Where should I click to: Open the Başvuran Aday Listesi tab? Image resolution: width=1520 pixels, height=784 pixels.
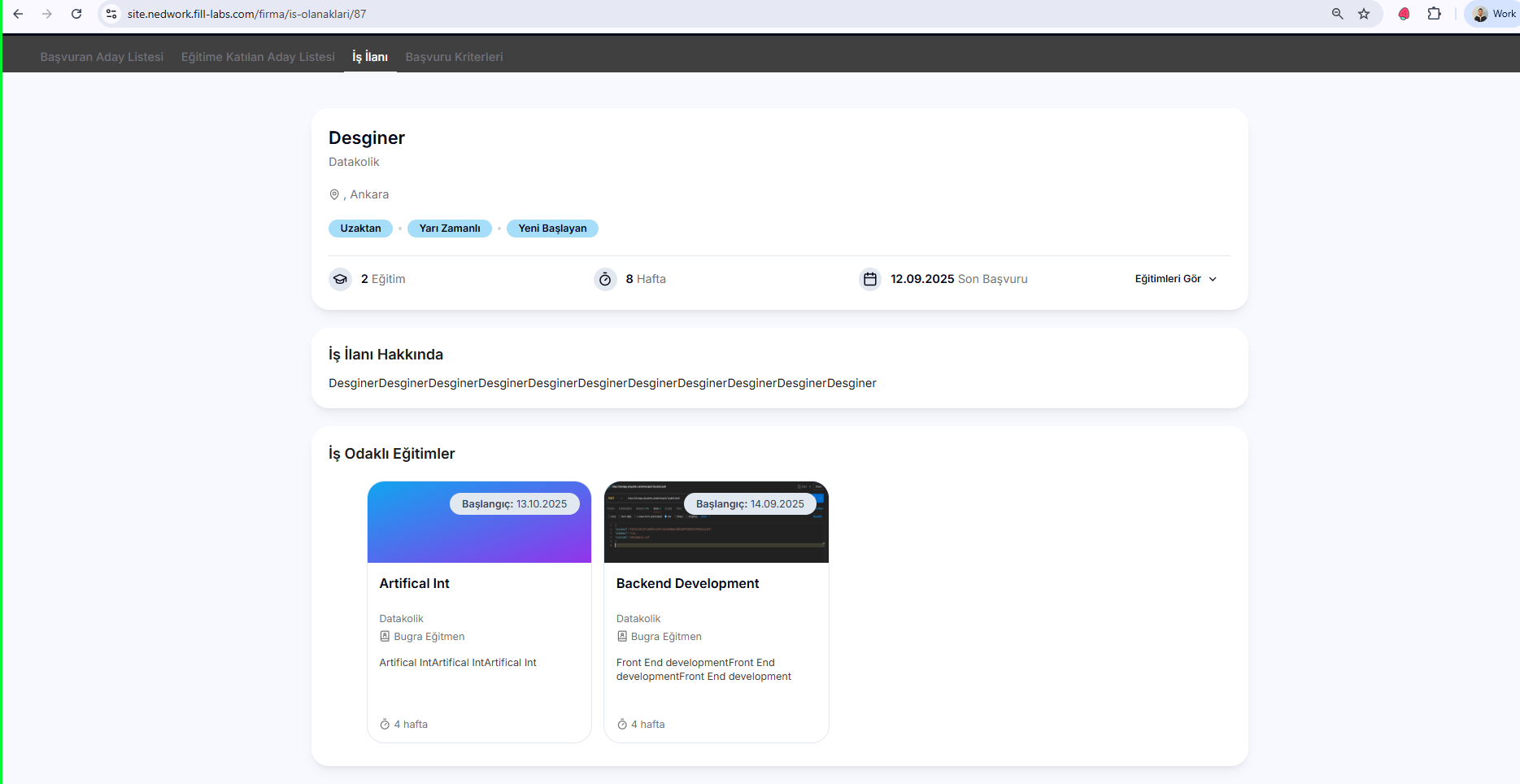click(102, 57)
